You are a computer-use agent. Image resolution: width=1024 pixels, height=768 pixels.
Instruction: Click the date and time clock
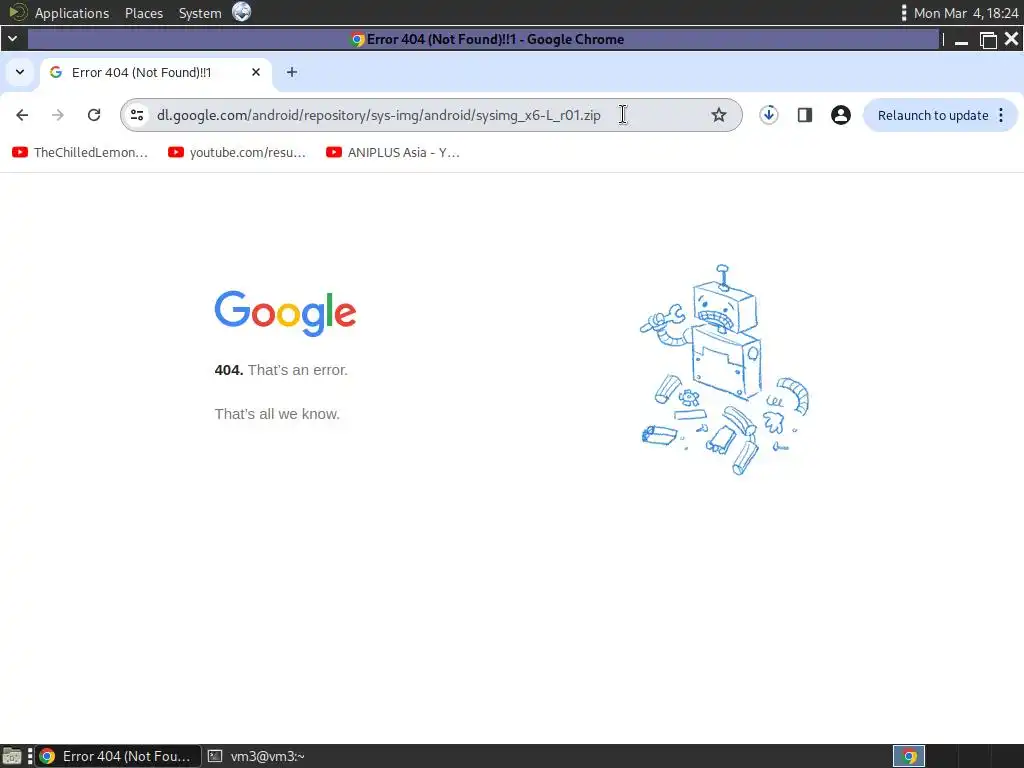pyautogui.click(x=966, y=13)
